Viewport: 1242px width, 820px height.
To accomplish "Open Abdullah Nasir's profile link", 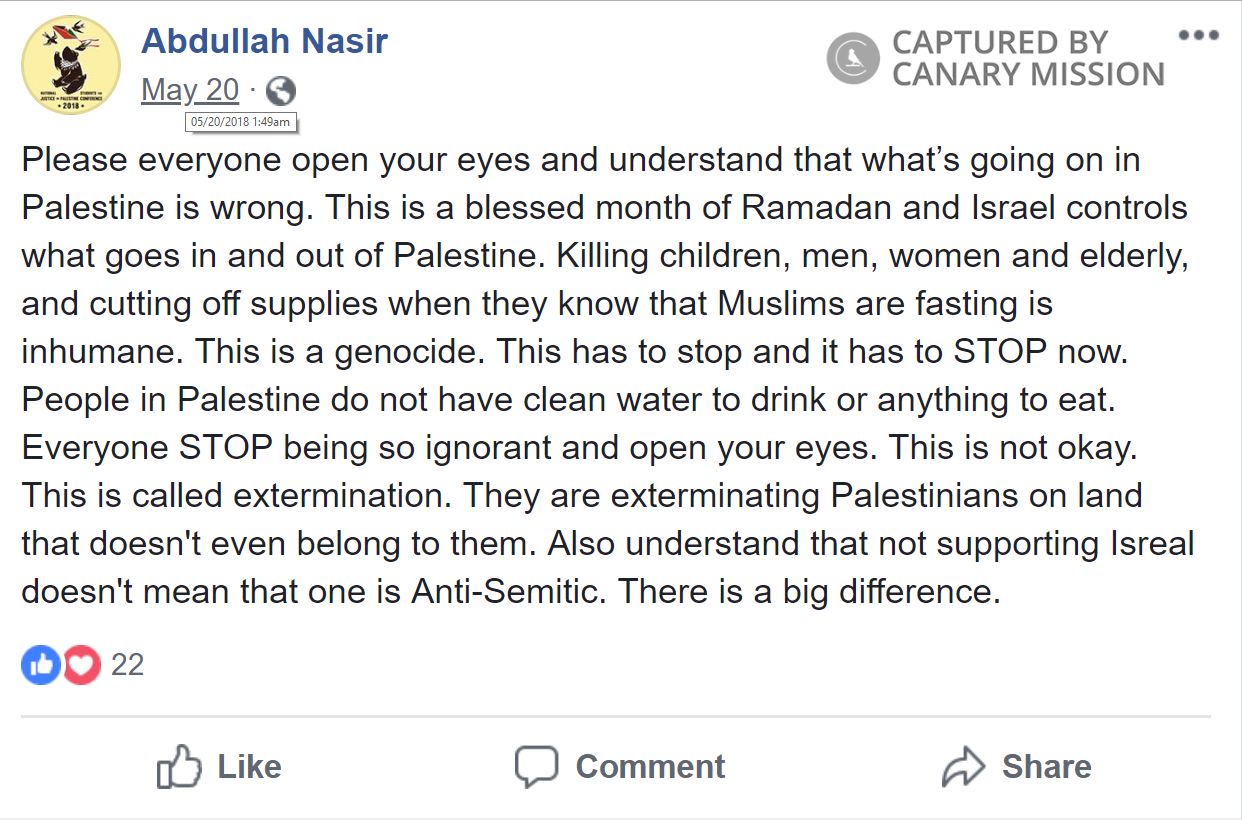I will tap(264, 40).
